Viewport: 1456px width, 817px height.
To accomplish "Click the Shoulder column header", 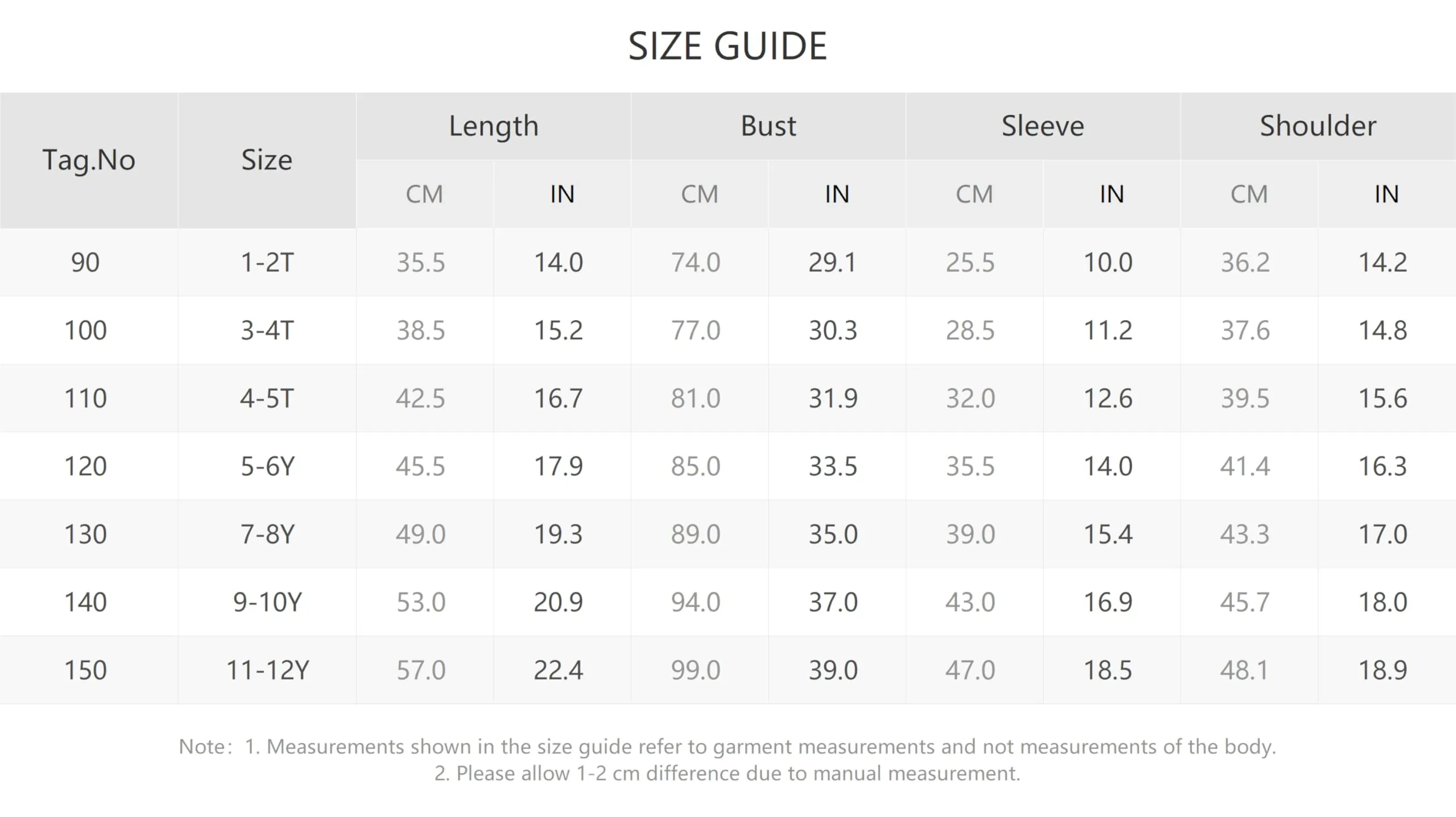I will [x=1318, y=126].
